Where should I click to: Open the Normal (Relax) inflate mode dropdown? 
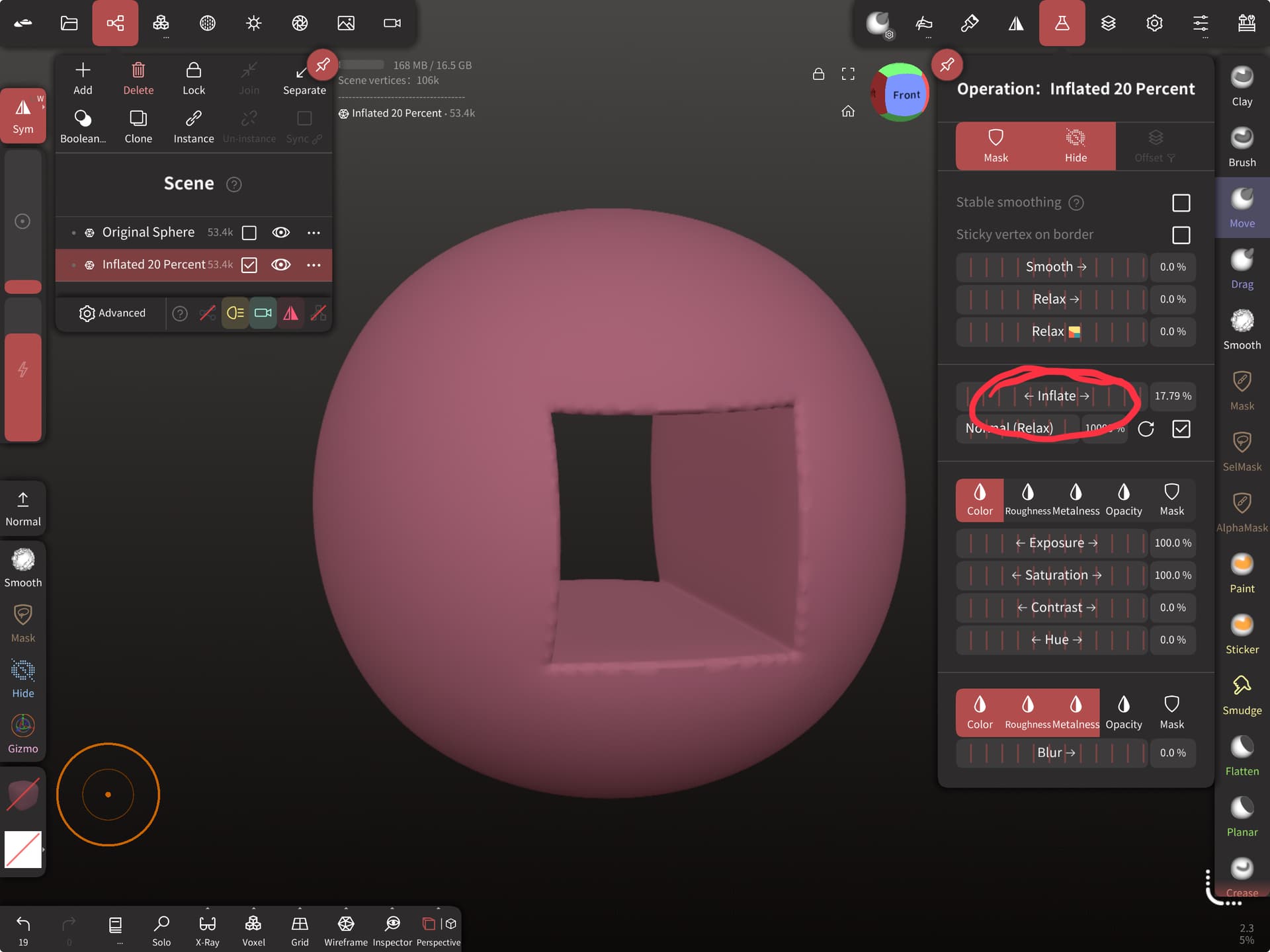(x=1017, y=428)
